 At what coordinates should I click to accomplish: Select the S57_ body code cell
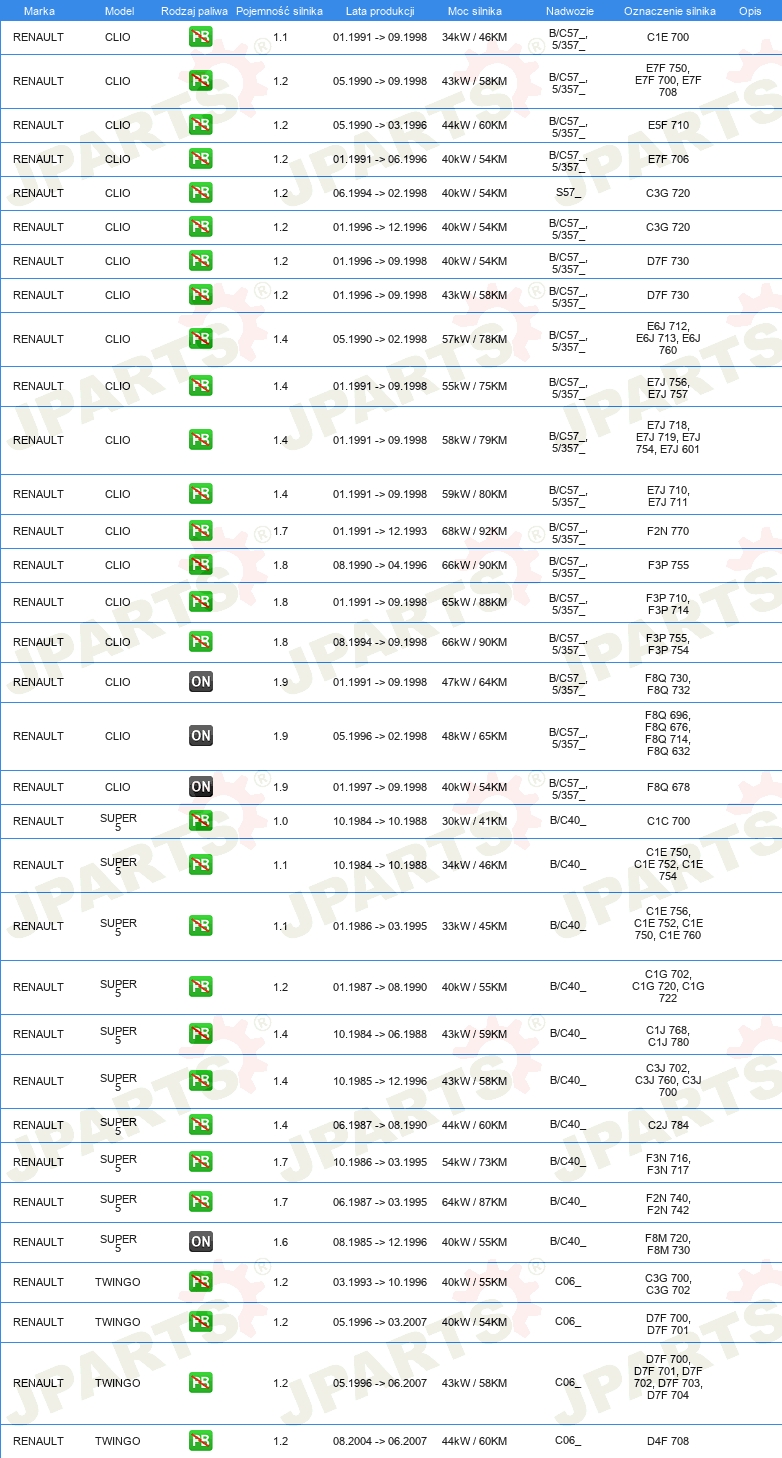click(568, 193)
